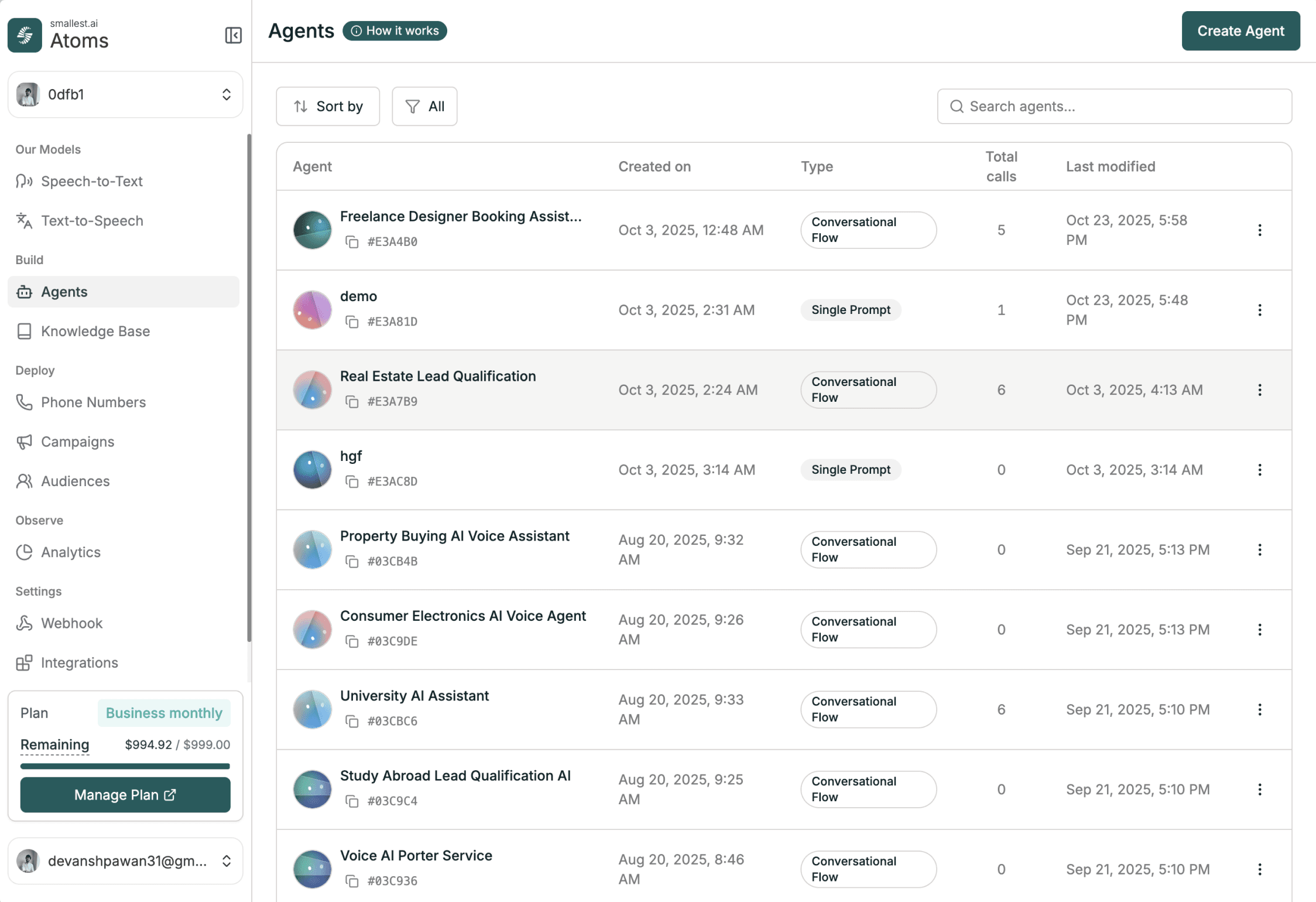The image size is (1316, 902).
Task: Open more options for hgf agent
Action: [x=1259, y=470]
